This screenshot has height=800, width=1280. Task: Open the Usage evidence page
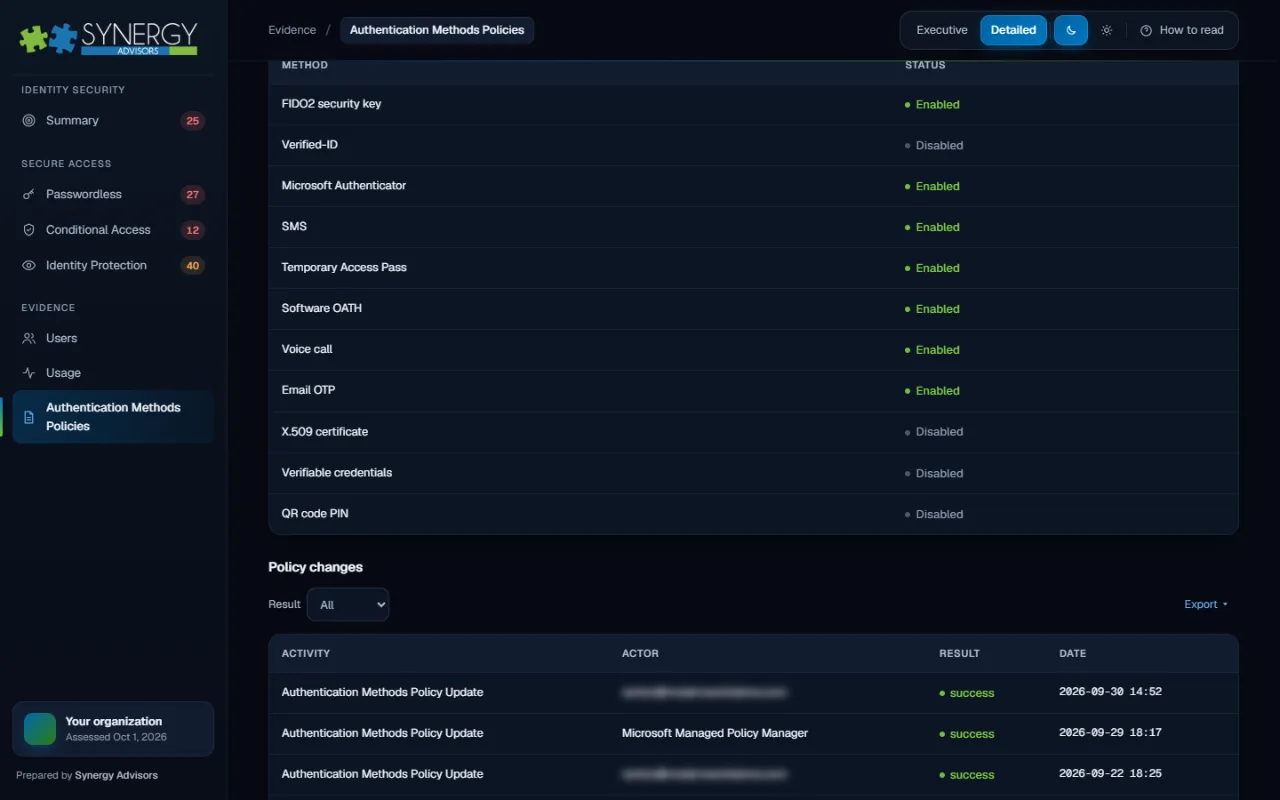(113, 373)
